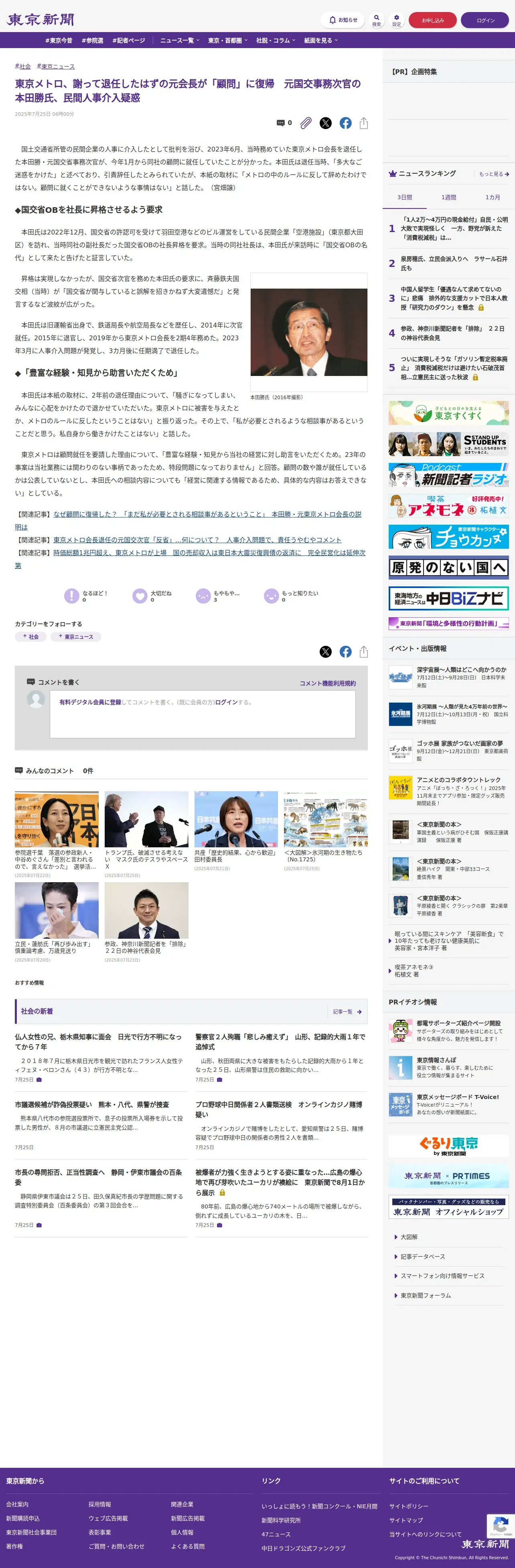The height and width of the screenshot is (1568, 515).
Task: Share on X icon below category tags
Action: 326,652
